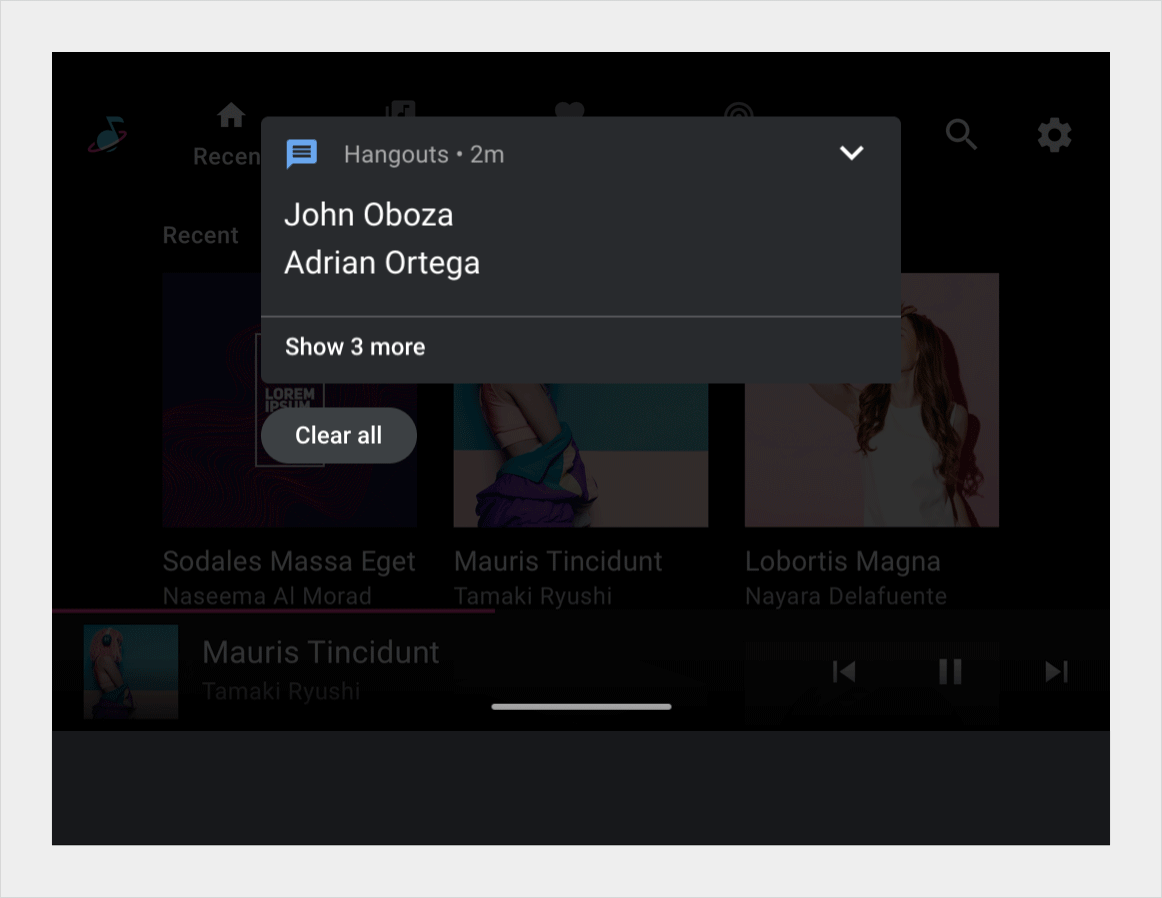Click the notification shade drag handle
1162x898 pixels.
(x=581, y=707)
